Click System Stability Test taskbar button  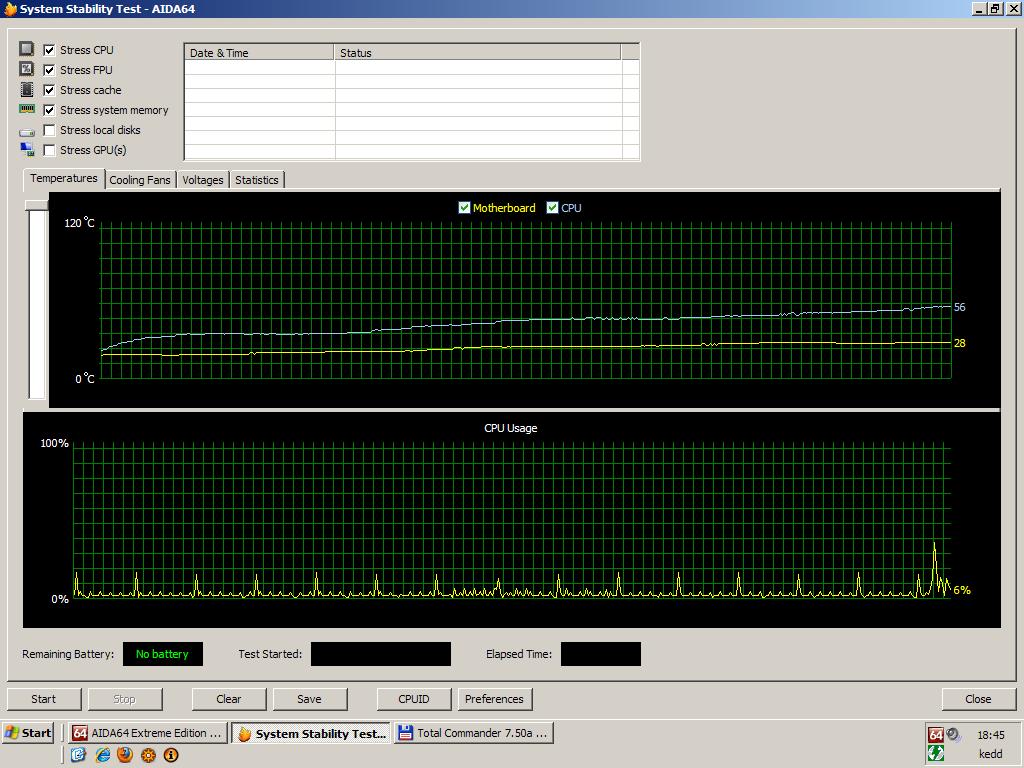point(311,733)
